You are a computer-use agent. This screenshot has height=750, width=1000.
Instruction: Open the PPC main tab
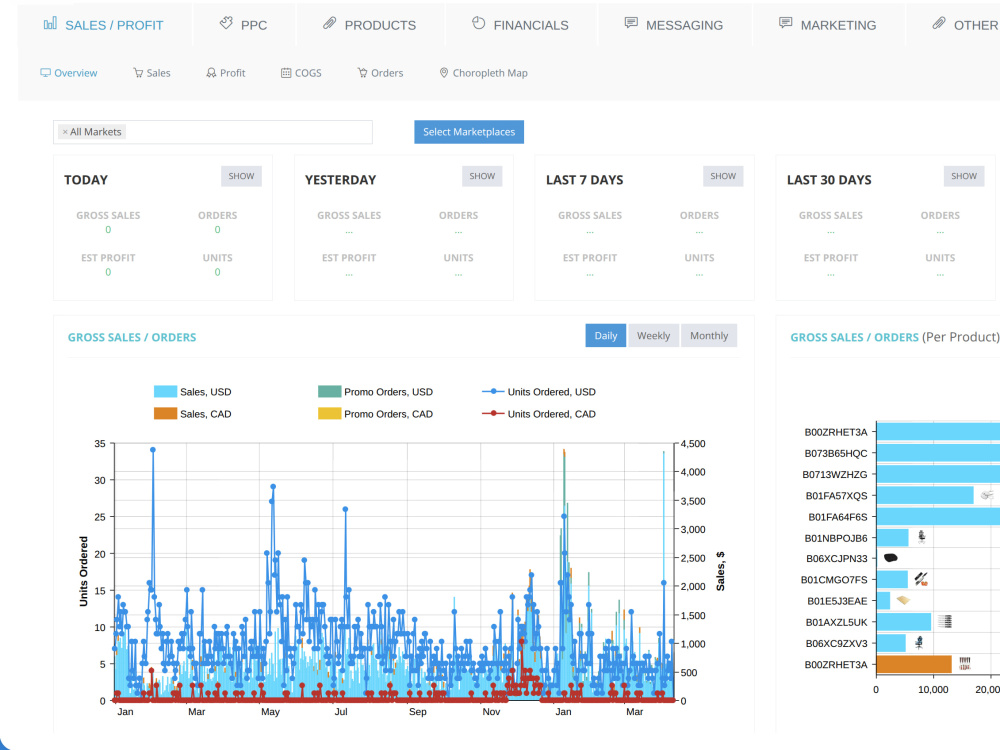244,25
